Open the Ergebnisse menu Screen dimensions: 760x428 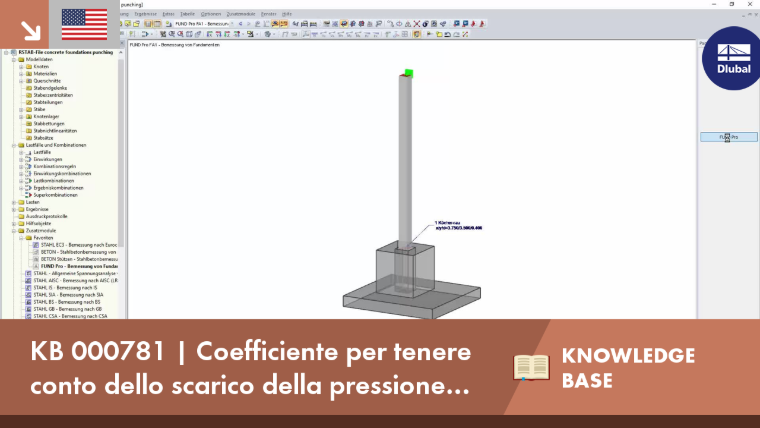pos(145,14)
